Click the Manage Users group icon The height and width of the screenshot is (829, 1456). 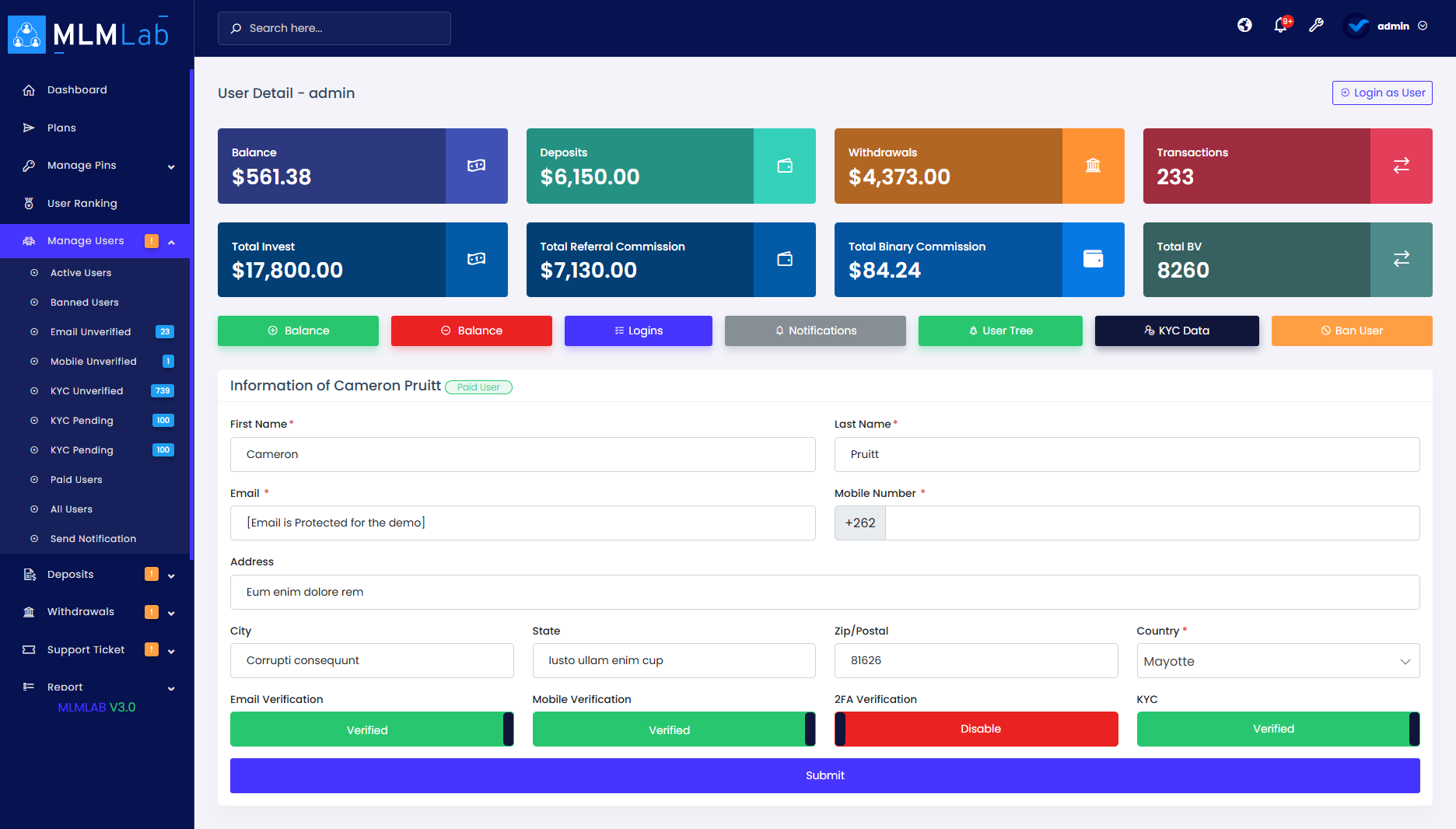[29, 241]
